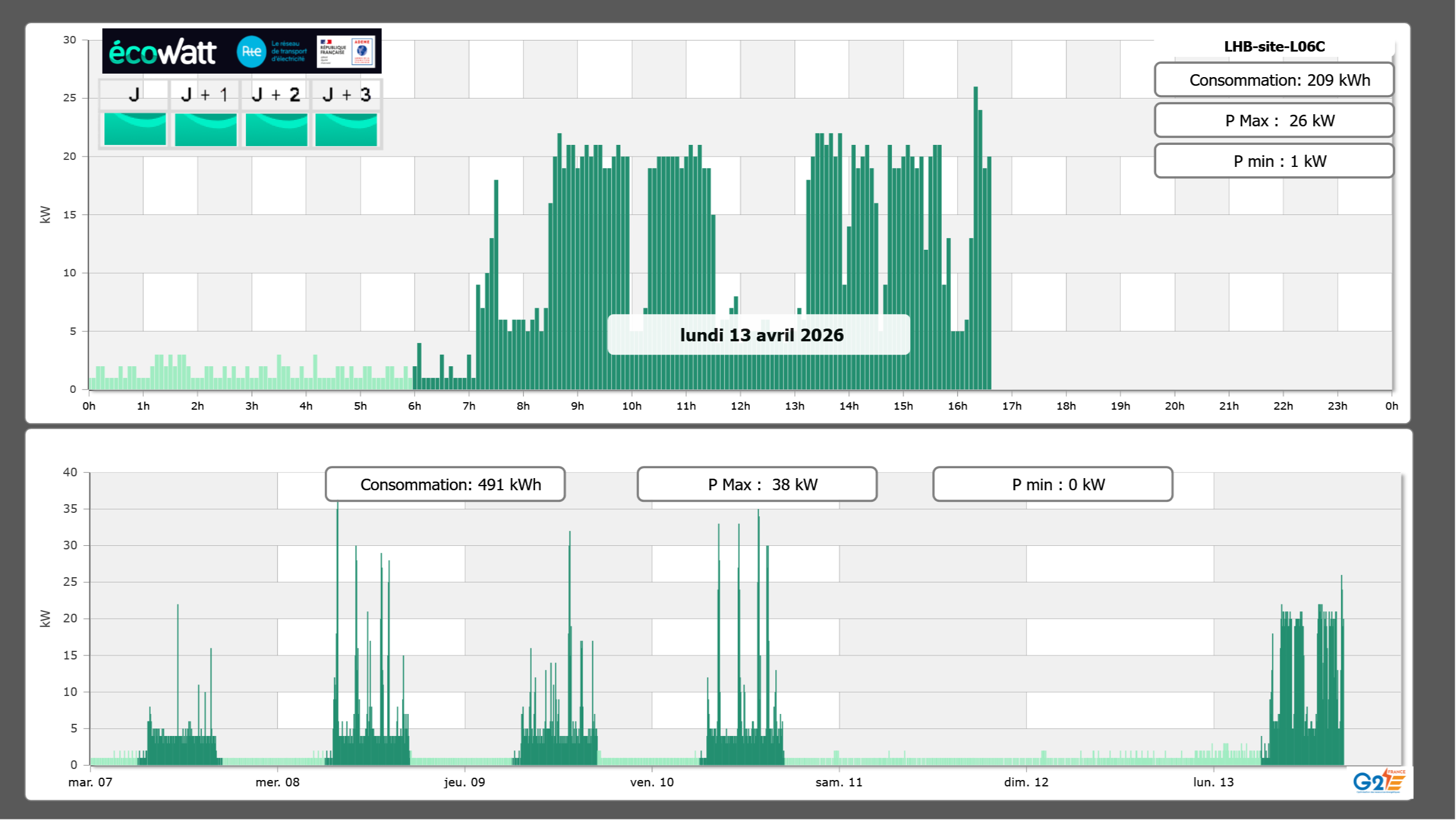Click the 12h marker on daily axis

pyautogui.click(x=740, y=406)
